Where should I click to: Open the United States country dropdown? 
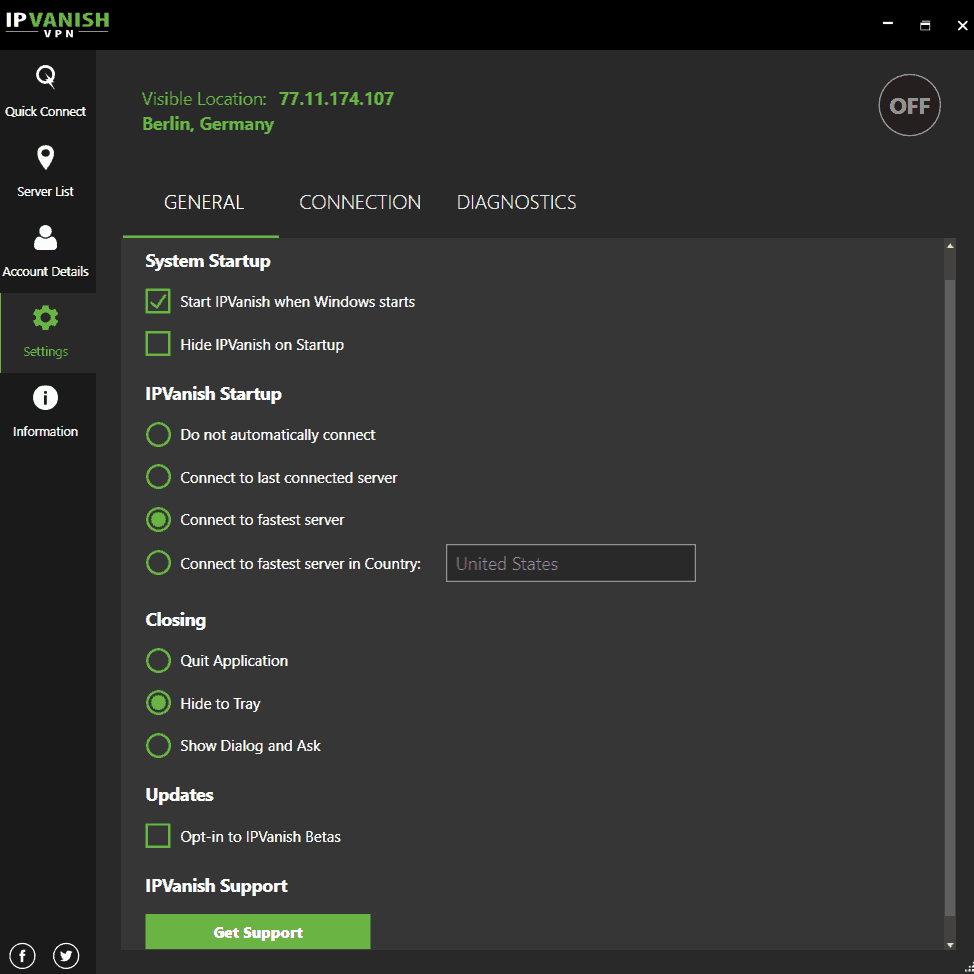click(x=570, y=564)
